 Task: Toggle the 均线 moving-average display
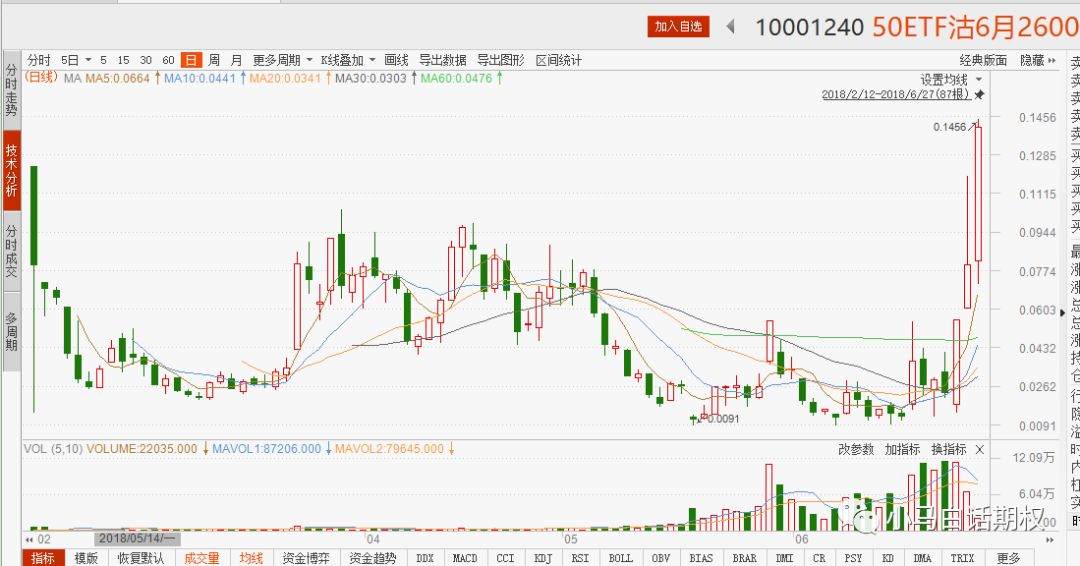250,558
